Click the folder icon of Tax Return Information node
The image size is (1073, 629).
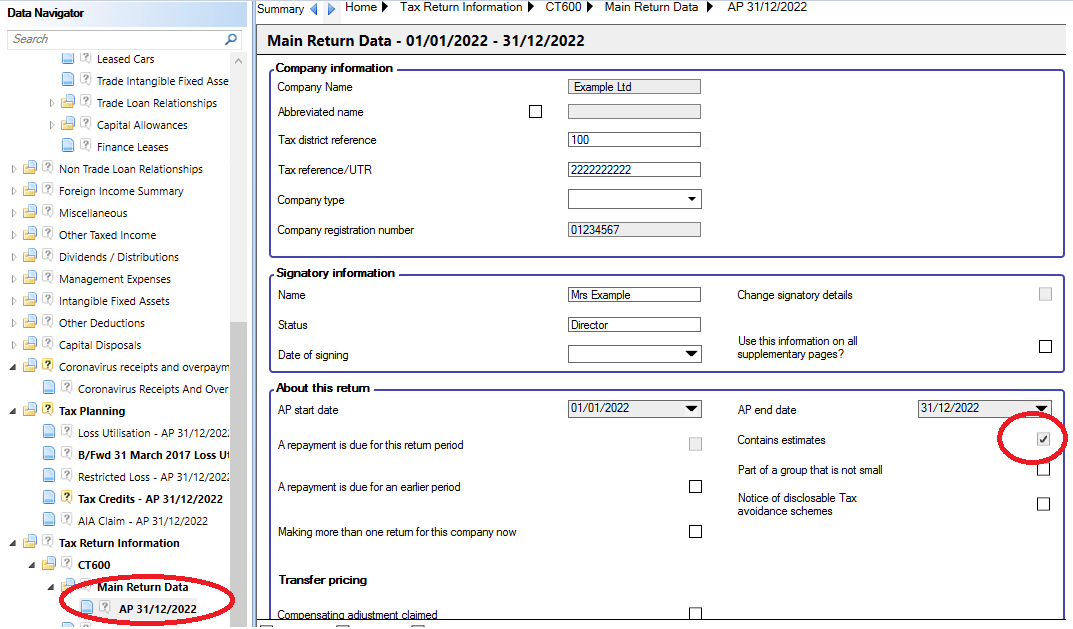click(x=29, y=542)
